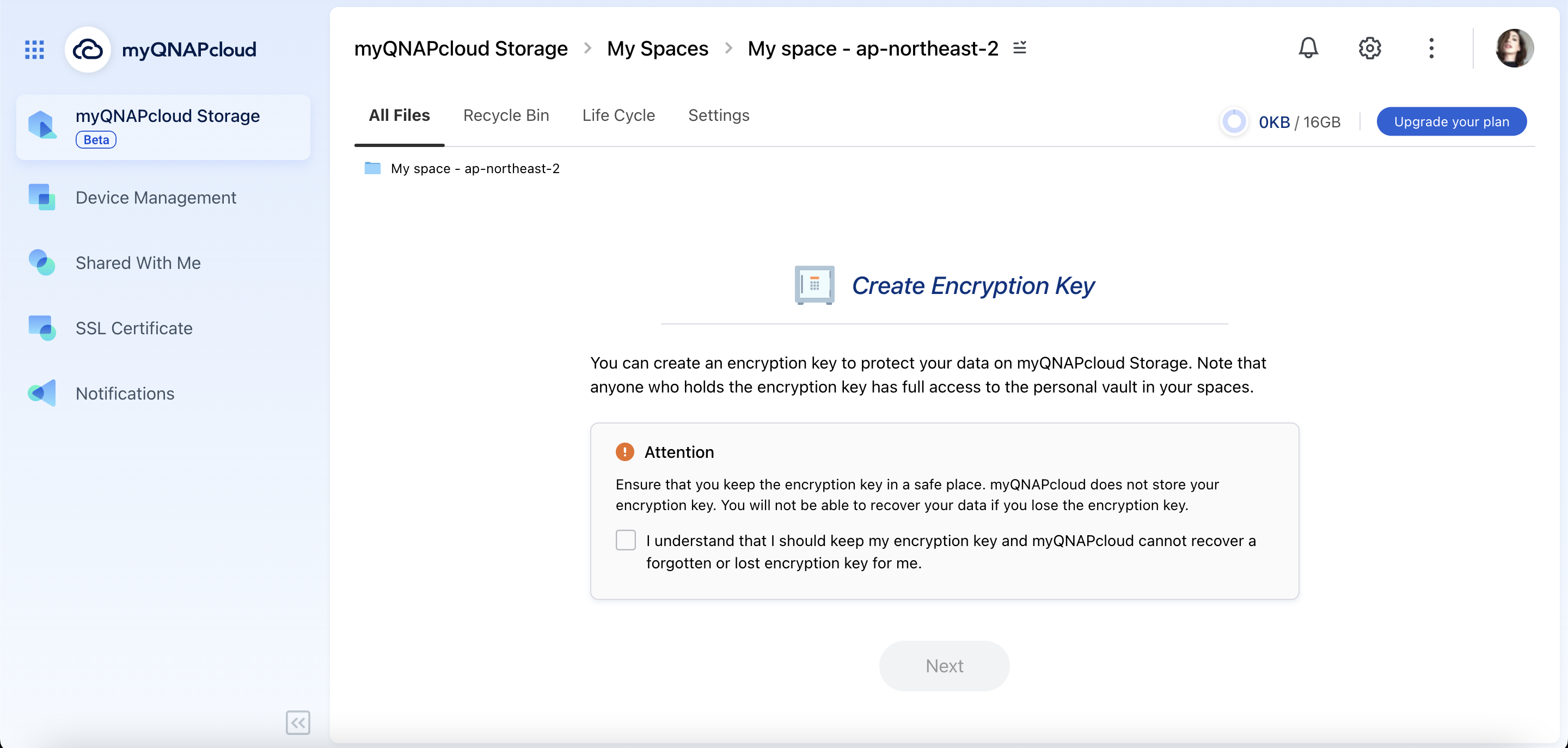Image resolution: width=1568 pixels, height=748 pixels.
Task: Click the Create Encryption Key heading
Action: (x=973, y=285)
